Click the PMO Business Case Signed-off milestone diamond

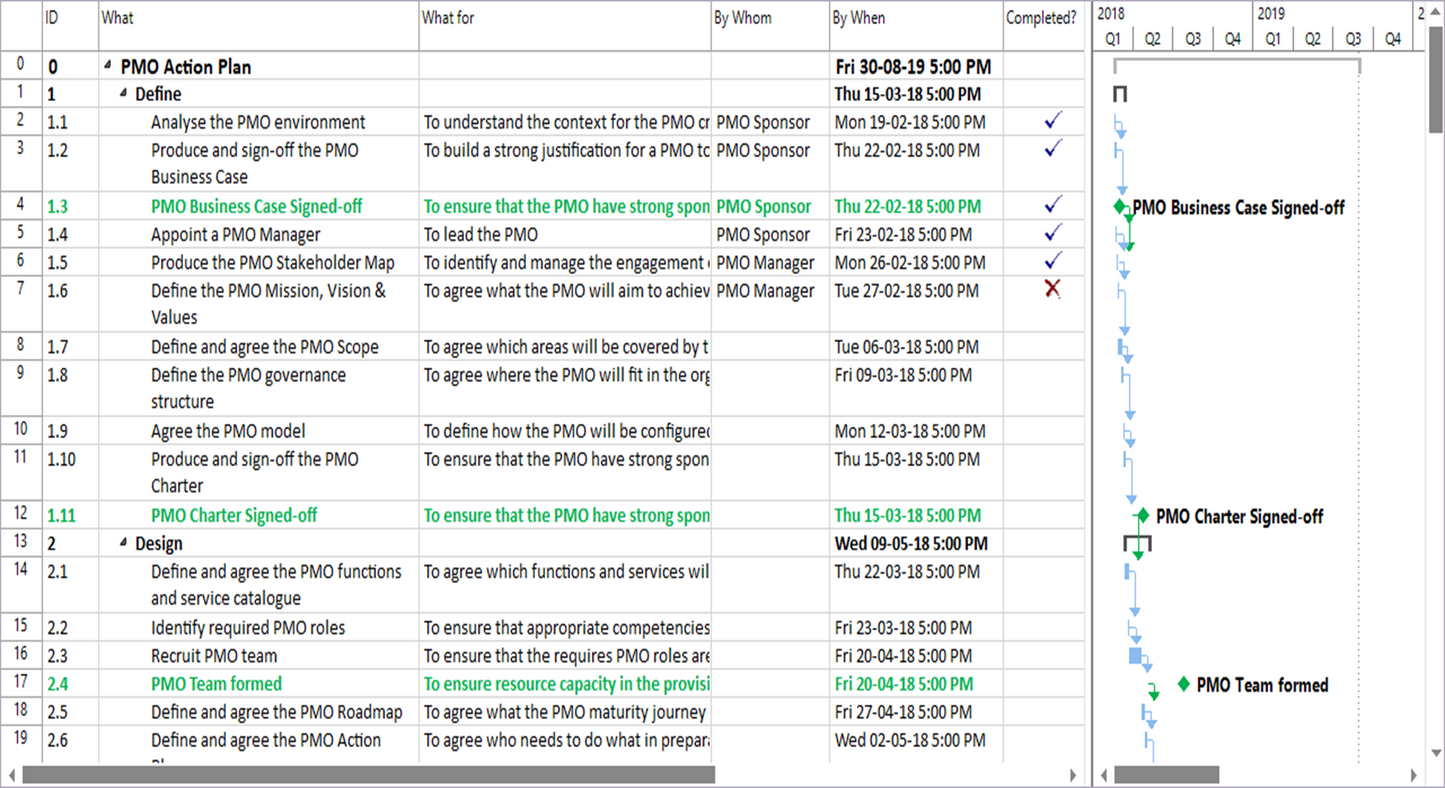click(1122, 207)
